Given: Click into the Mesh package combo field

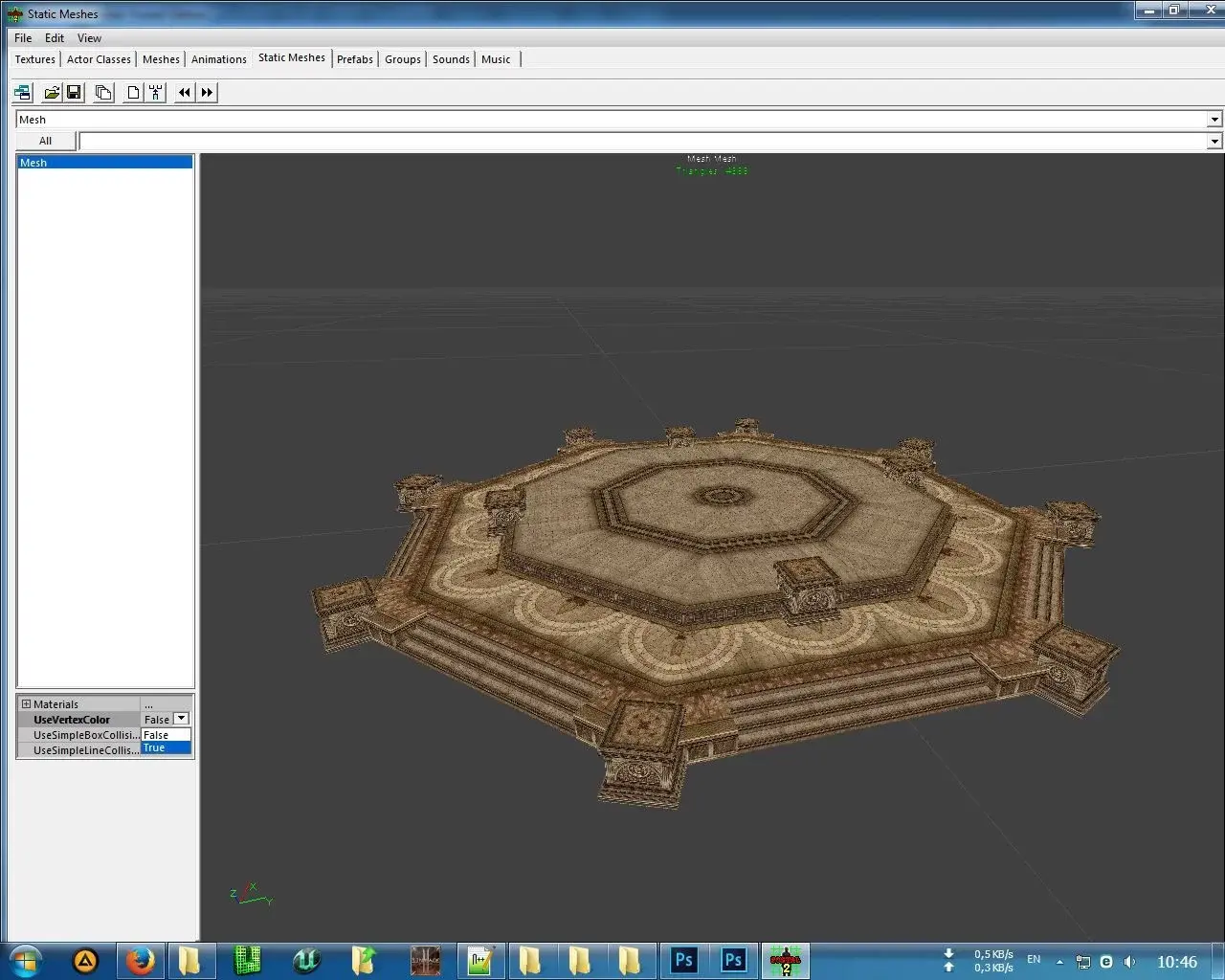Looking at the screenshot, I should coord(612,120).
